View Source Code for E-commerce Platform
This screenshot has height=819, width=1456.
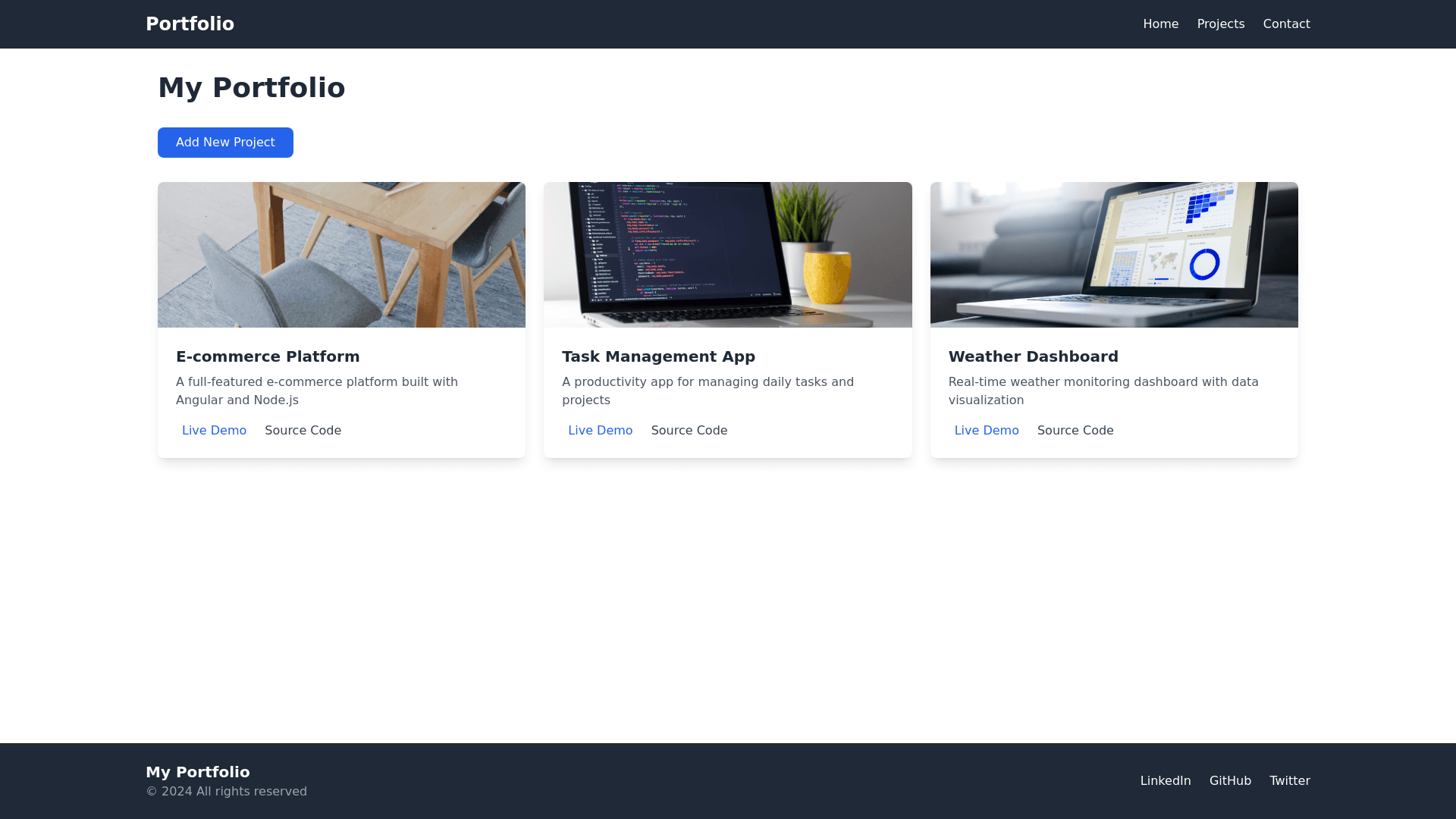(x=303, y=431)
